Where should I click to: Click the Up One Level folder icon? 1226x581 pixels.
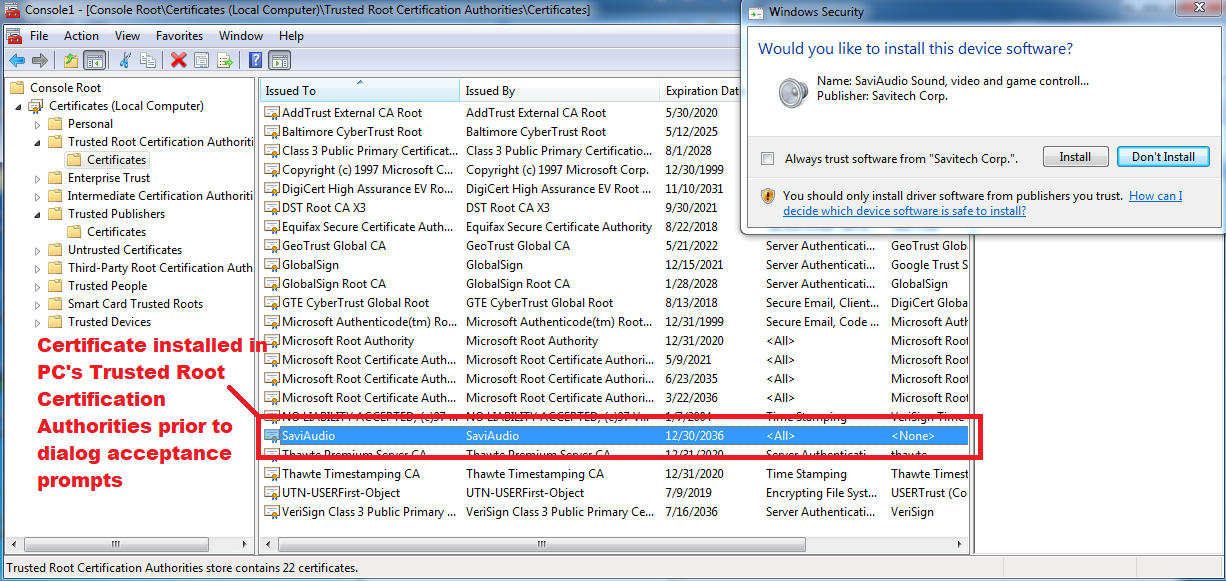tap(71, 60)
